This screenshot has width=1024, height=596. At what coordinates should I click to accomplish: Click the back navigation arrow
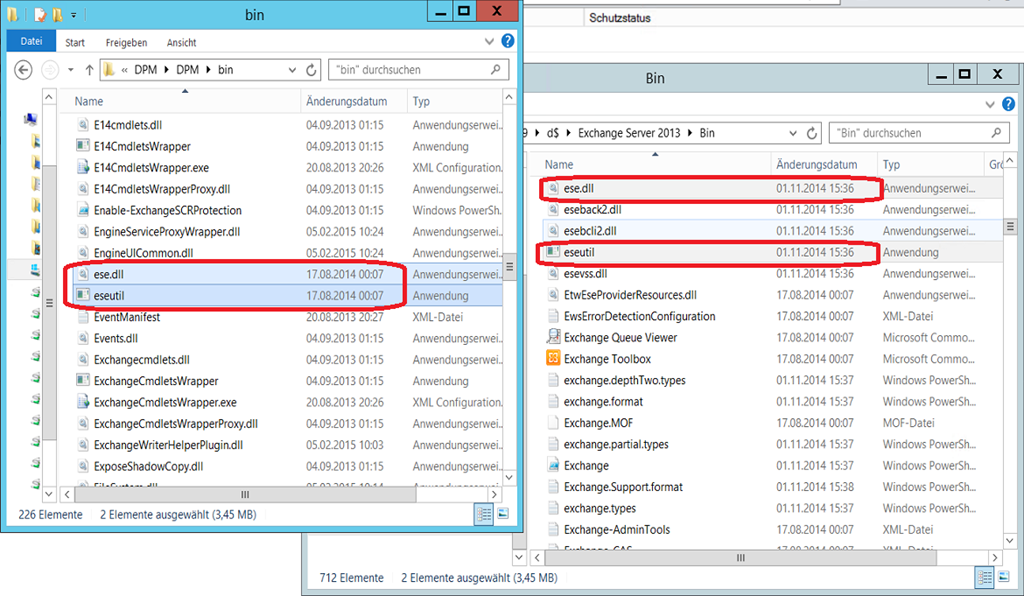point(23,70)
